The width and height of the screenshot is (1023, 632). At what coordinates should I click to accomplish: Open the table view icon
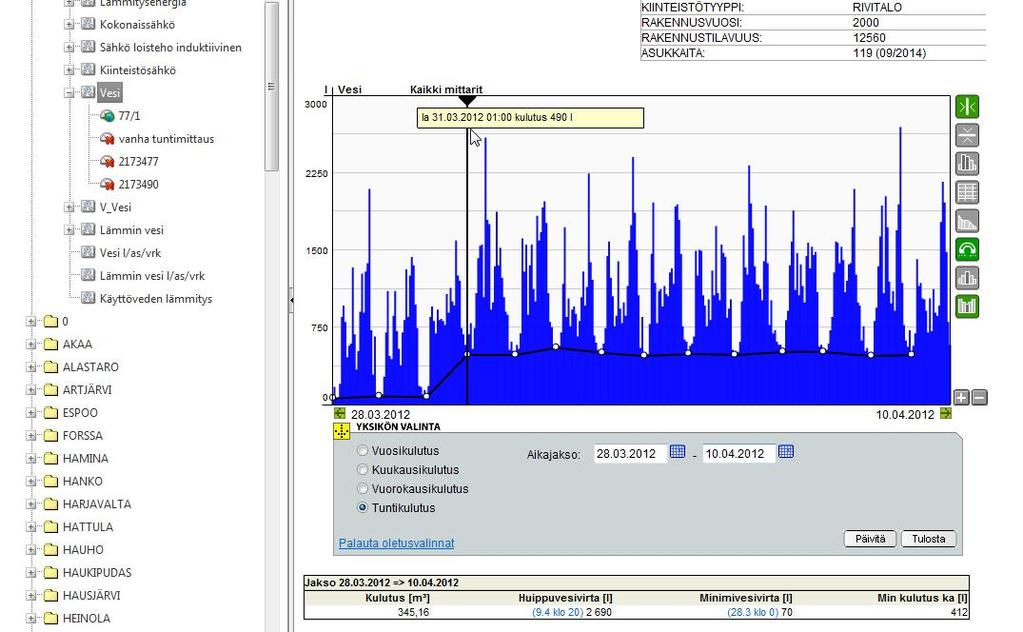coord(967,192)
